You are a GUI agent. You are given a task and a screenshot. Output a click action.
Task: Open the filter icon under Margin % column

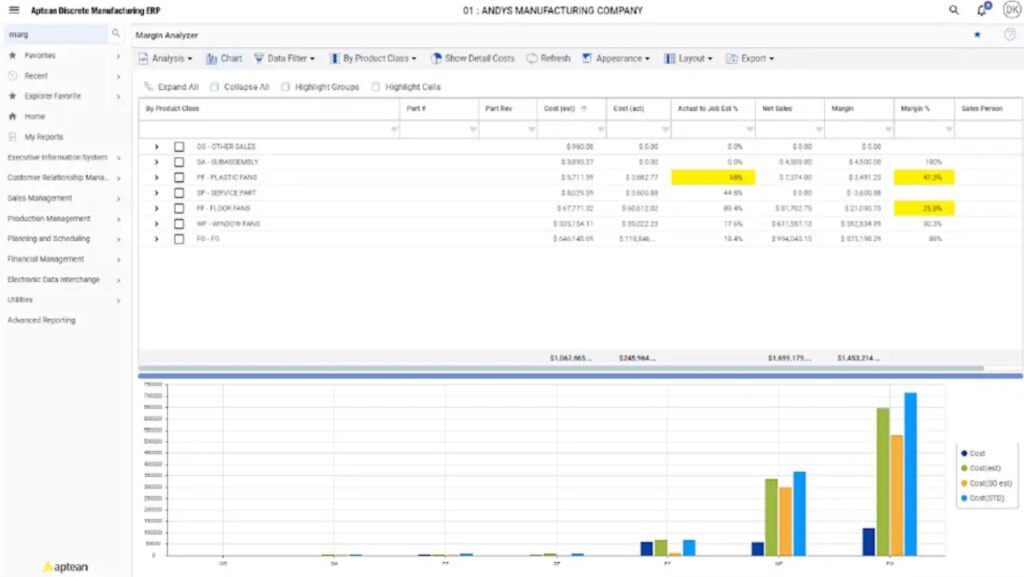[949, 129]
